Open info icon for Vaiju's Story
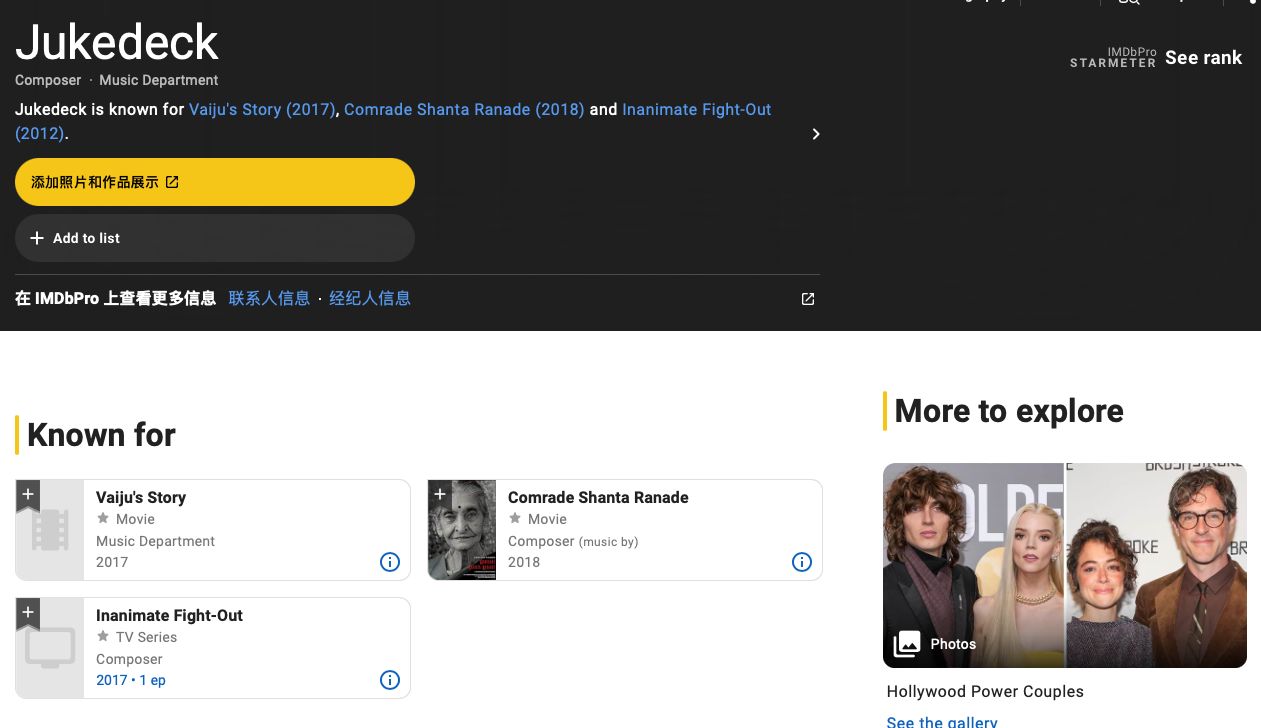The width and height of the screenshot is (1261, 728). pos(390,562)
